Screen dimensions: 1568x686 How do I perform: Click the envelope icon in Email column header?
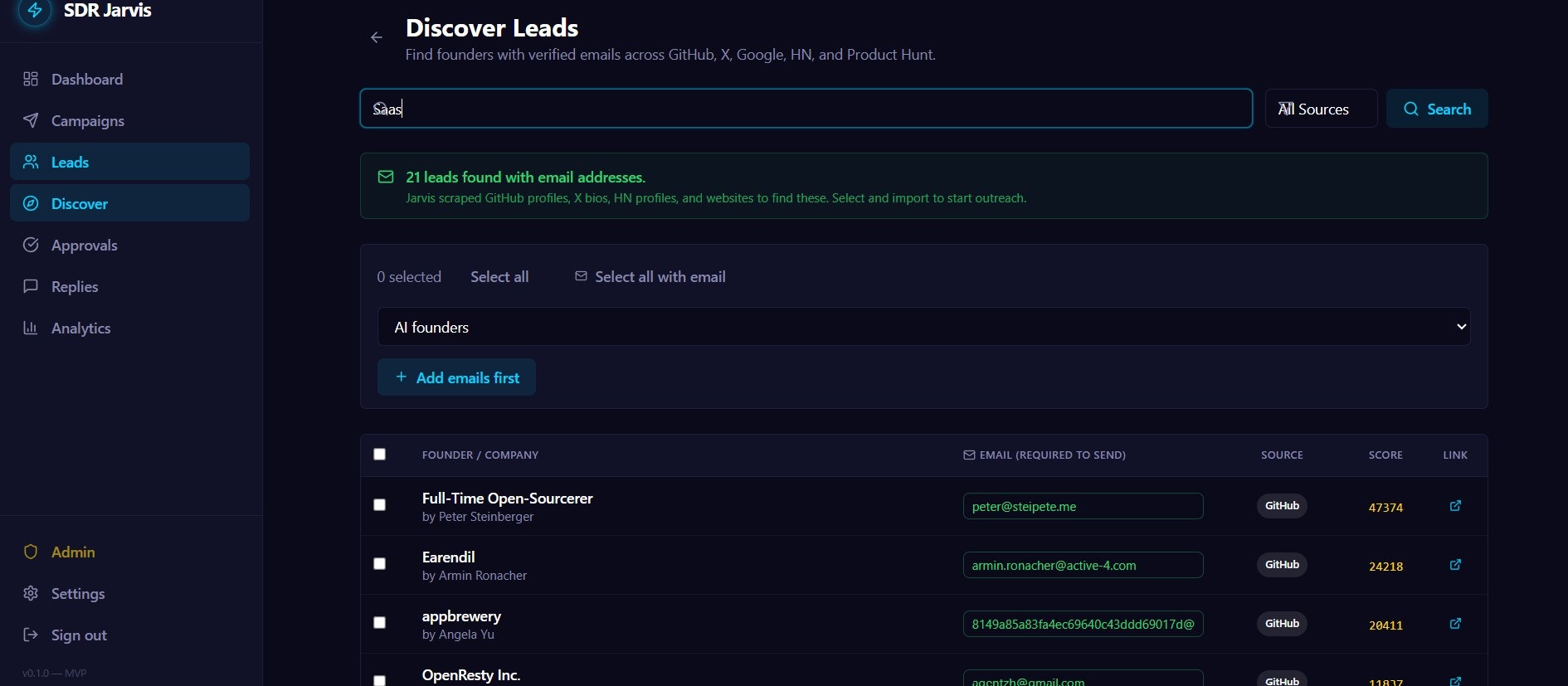tap(969, 455)
